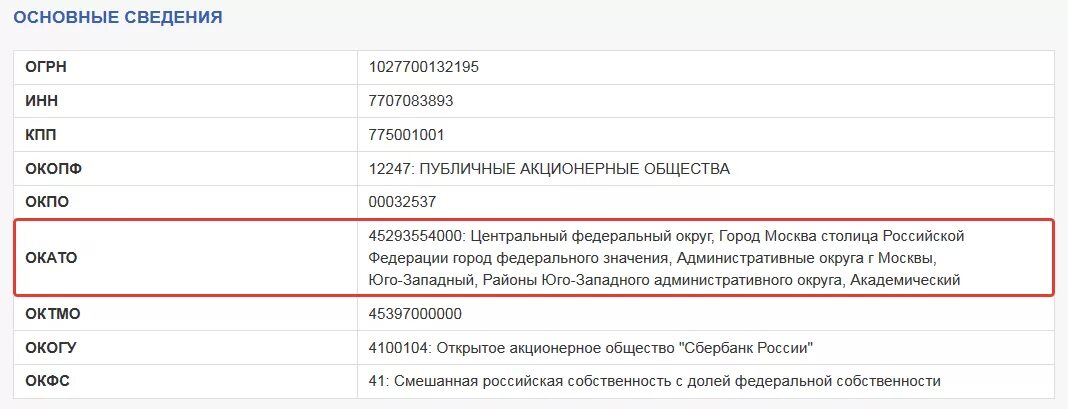Screen dimensions: 1068x409
Task: Click the highlighted ОКАТО description text
Action: pyautogui.click(x=667, y=258)
